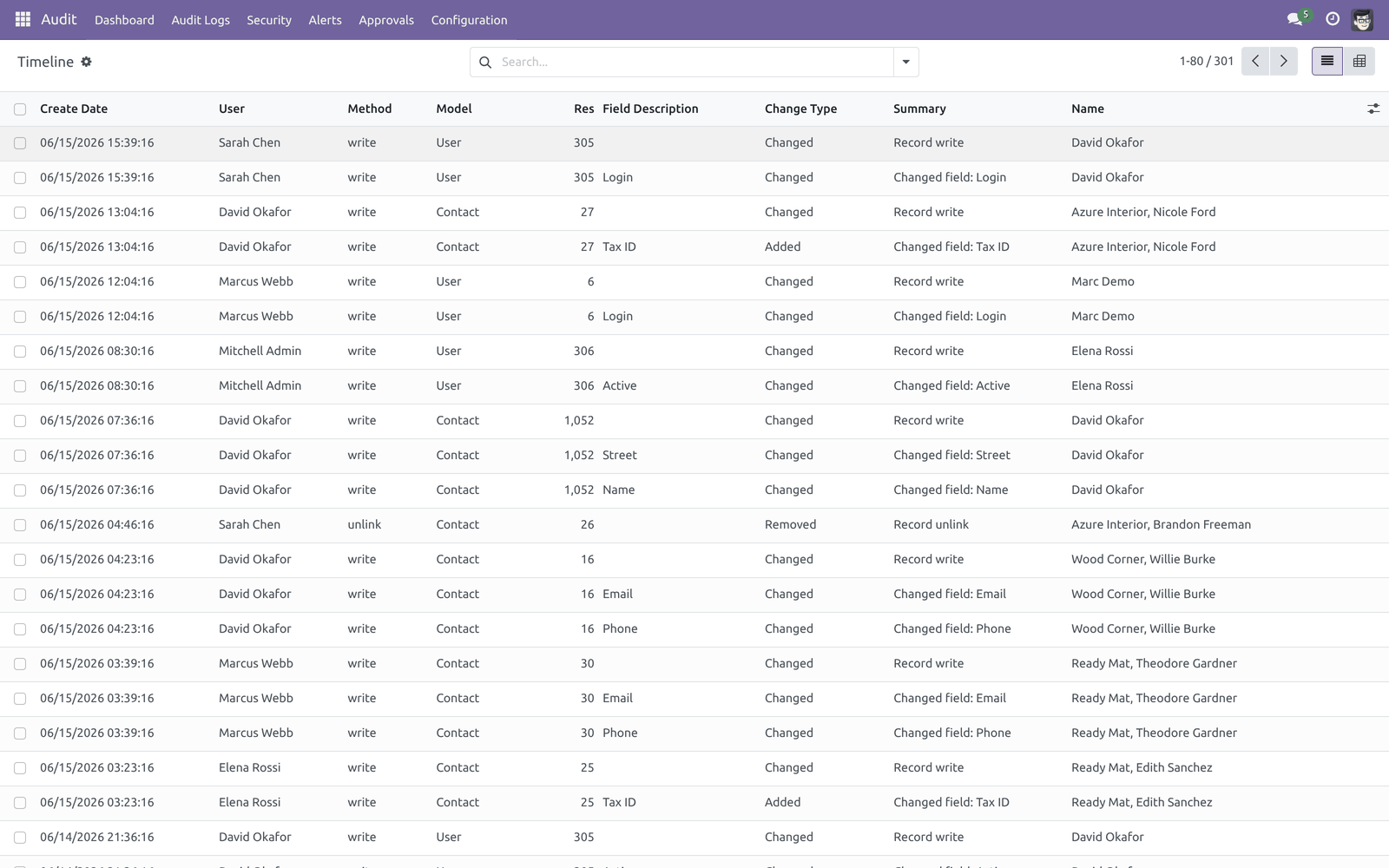Viewport: 1389px width, 868px height.
Task: Open the conversations chat icon
Action: pyautogui.click(x=1294, y=19)
